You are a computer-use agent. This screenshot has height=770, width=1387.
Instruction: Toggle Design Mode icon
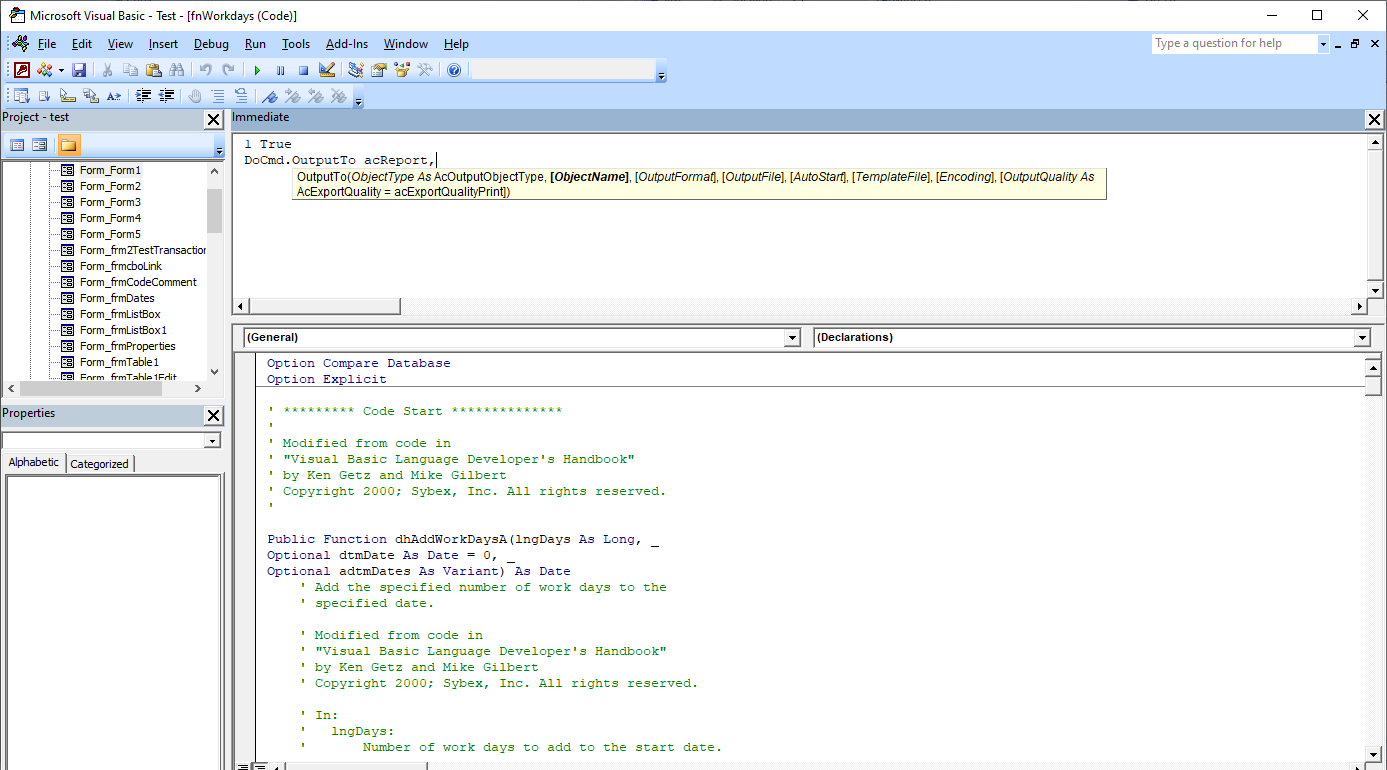coord(326,70)
